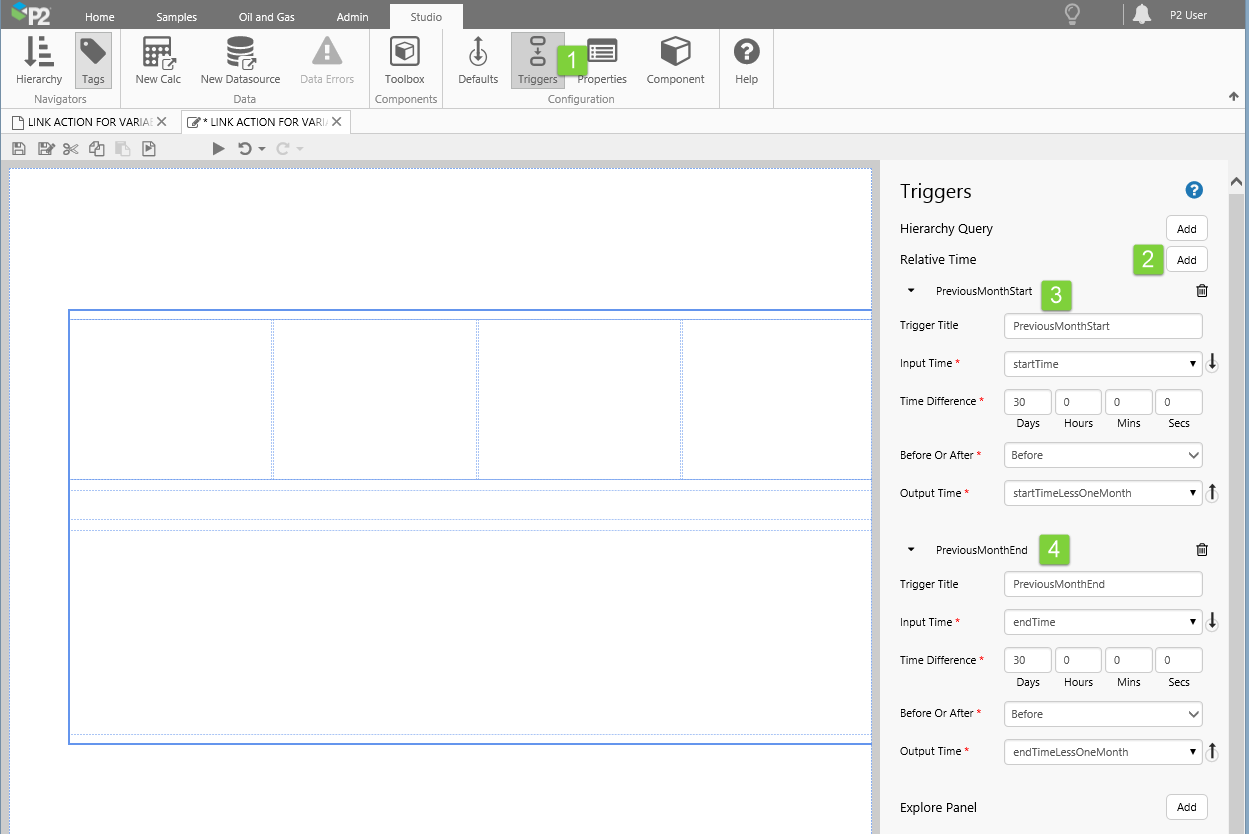Switch to the Oil and Gas tab
The height and width of the screenshot is (834, 1249).
click(265, 17)
